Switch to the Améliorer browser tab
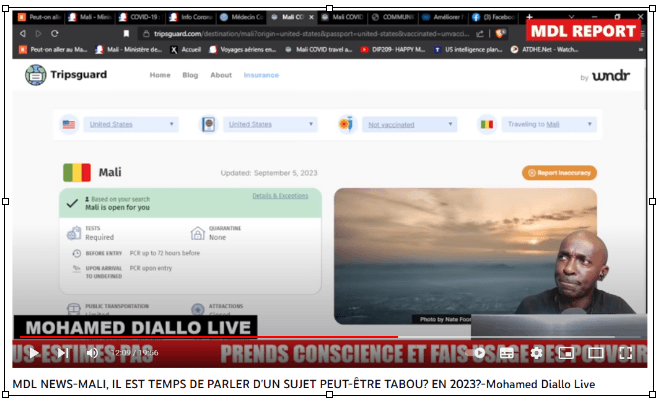The height and width of the screenshot is (403, 659). point(443,17)
